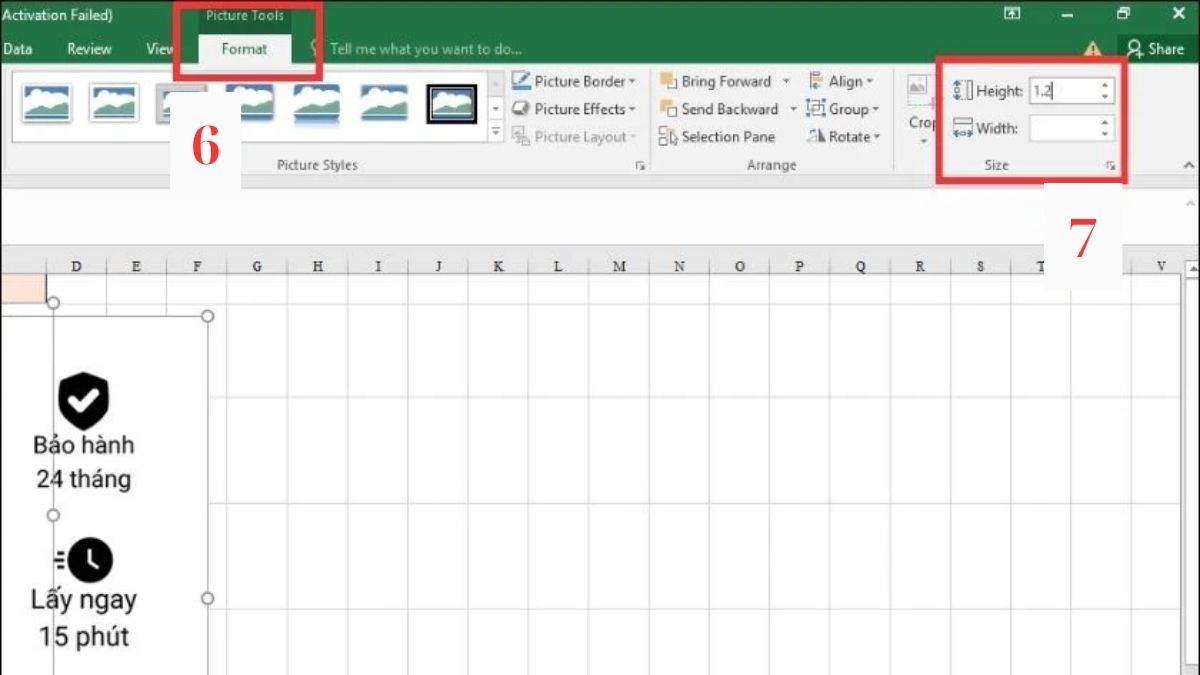1200x675 pixels.
Task: Expand the Picture Styles gallery
Action: click(x=495, y=130)
